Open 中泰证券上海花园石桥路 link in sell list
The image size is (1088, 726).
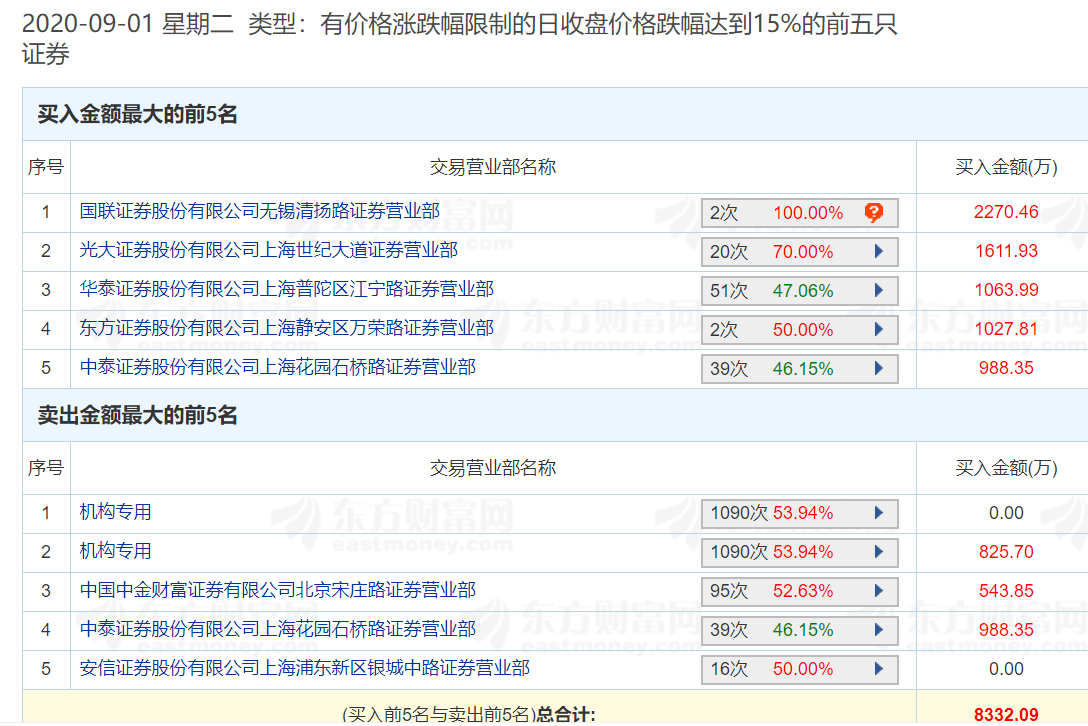point(278,629)
